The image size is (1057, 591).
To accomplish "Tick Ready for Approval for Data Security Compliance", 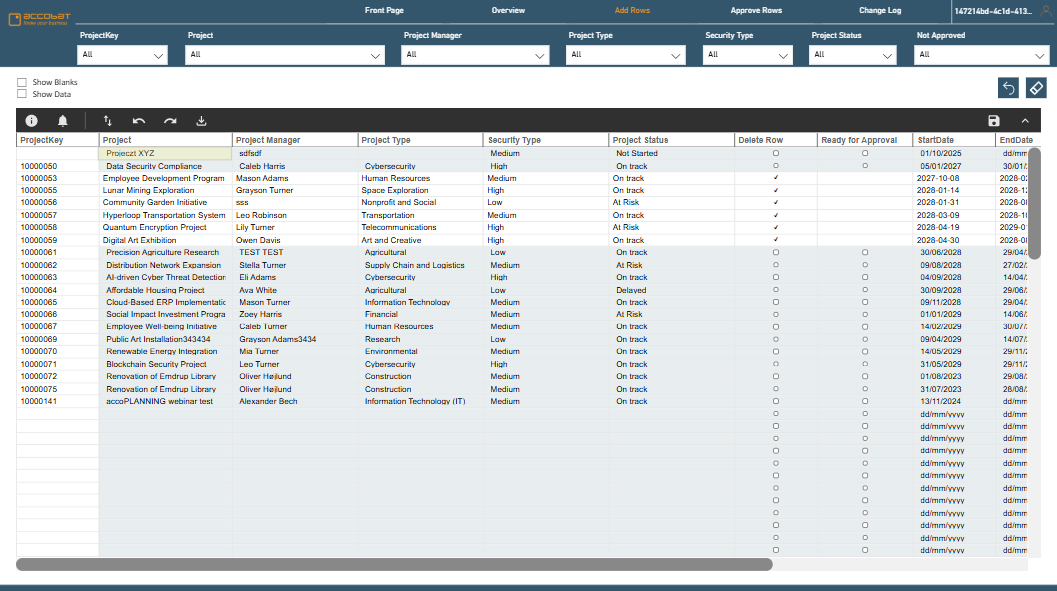I will 865,166.
